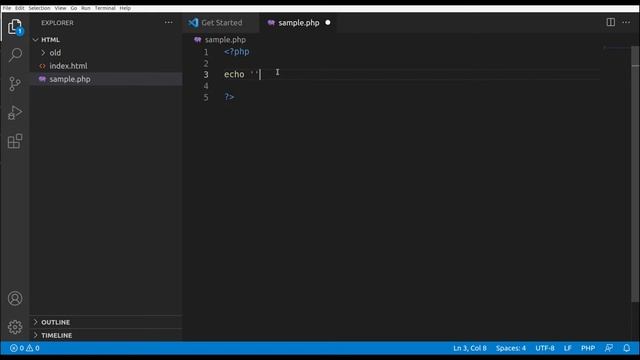Switch to the sample.php tab

[x=298, y=23]
